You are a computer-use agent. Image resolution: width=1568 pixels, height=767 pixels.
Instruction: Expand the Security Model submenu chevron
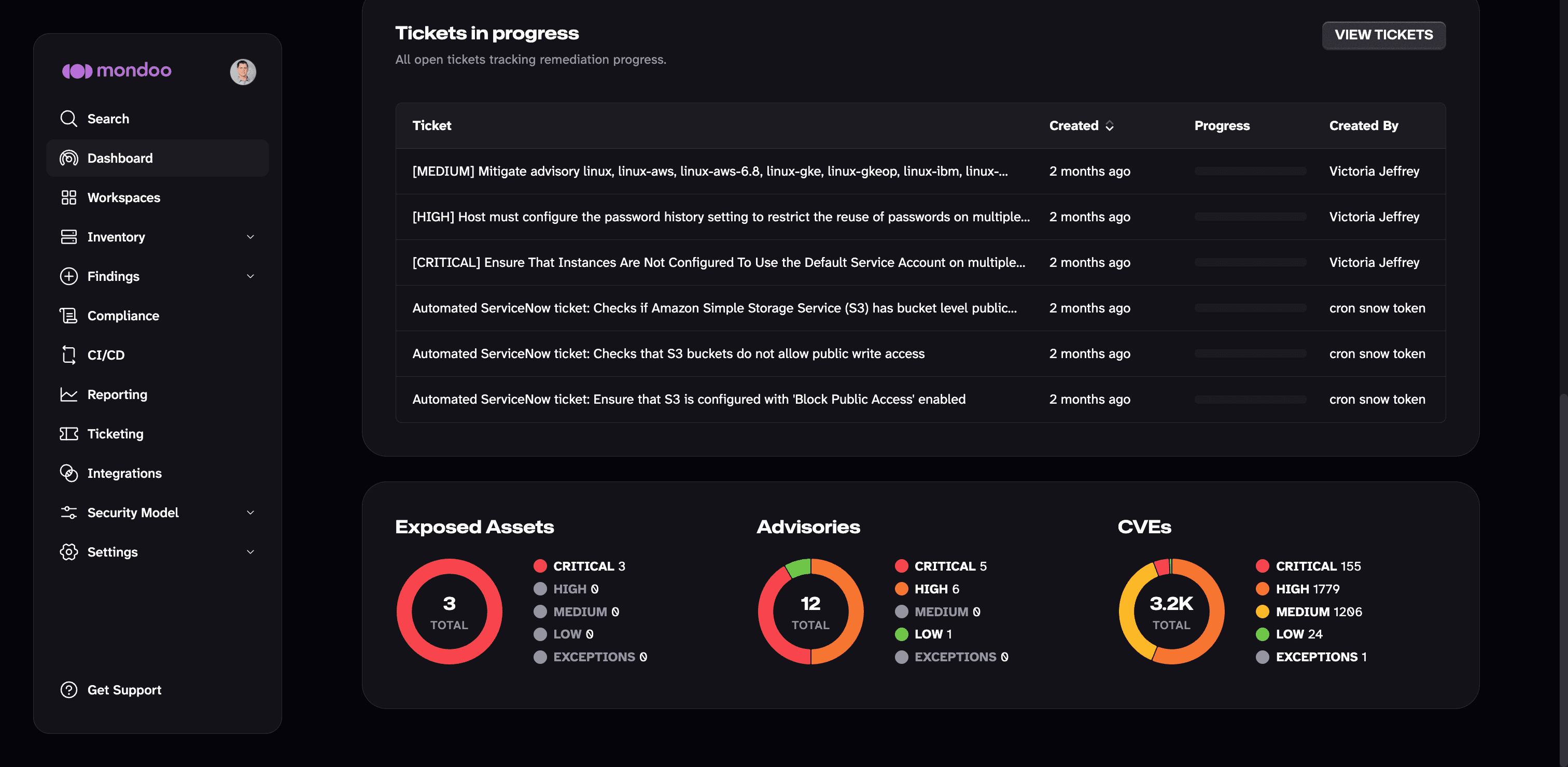pos(250,513)
